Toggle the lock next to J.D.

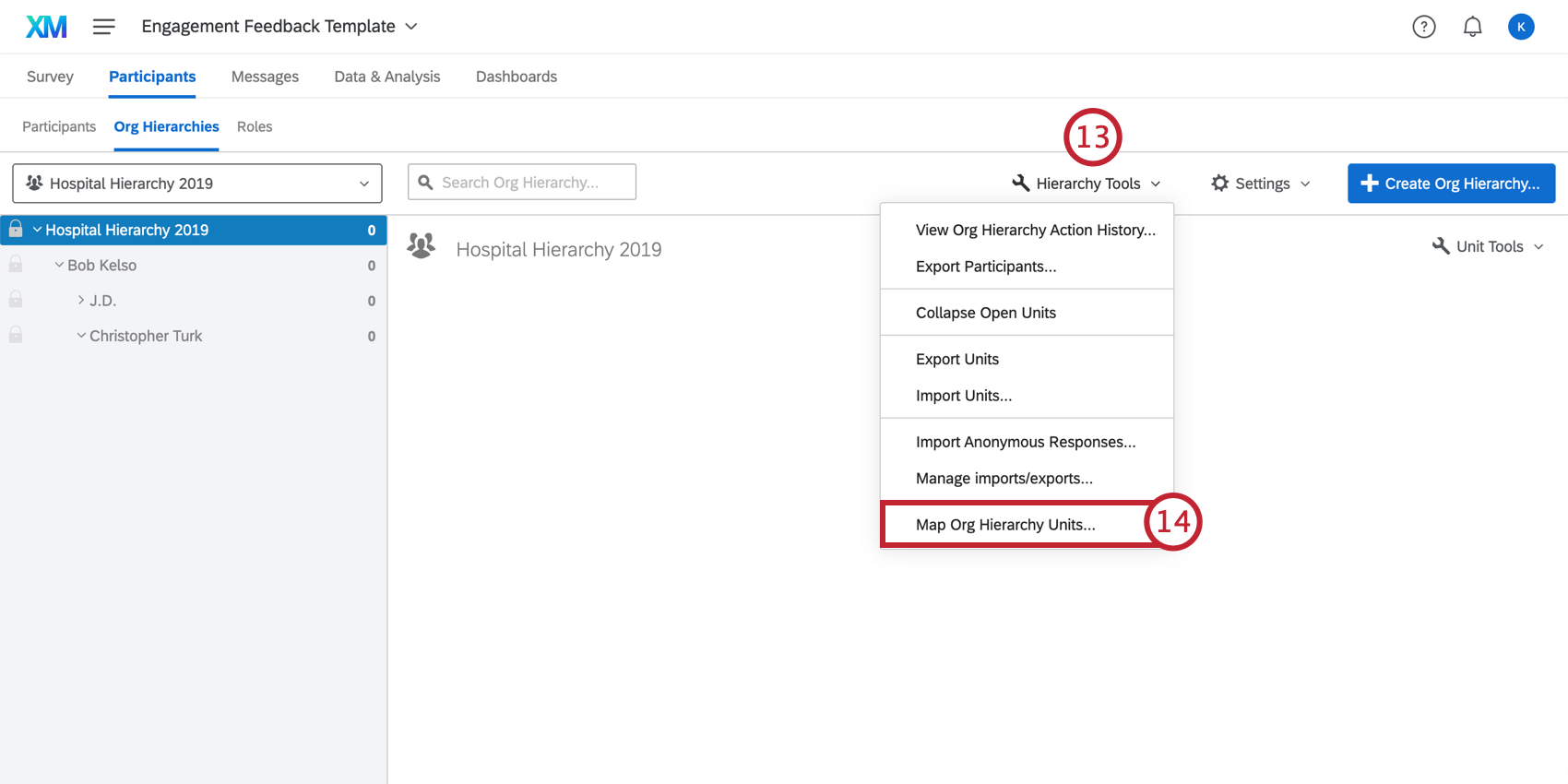pyautogui.click(x=16, y=300)
